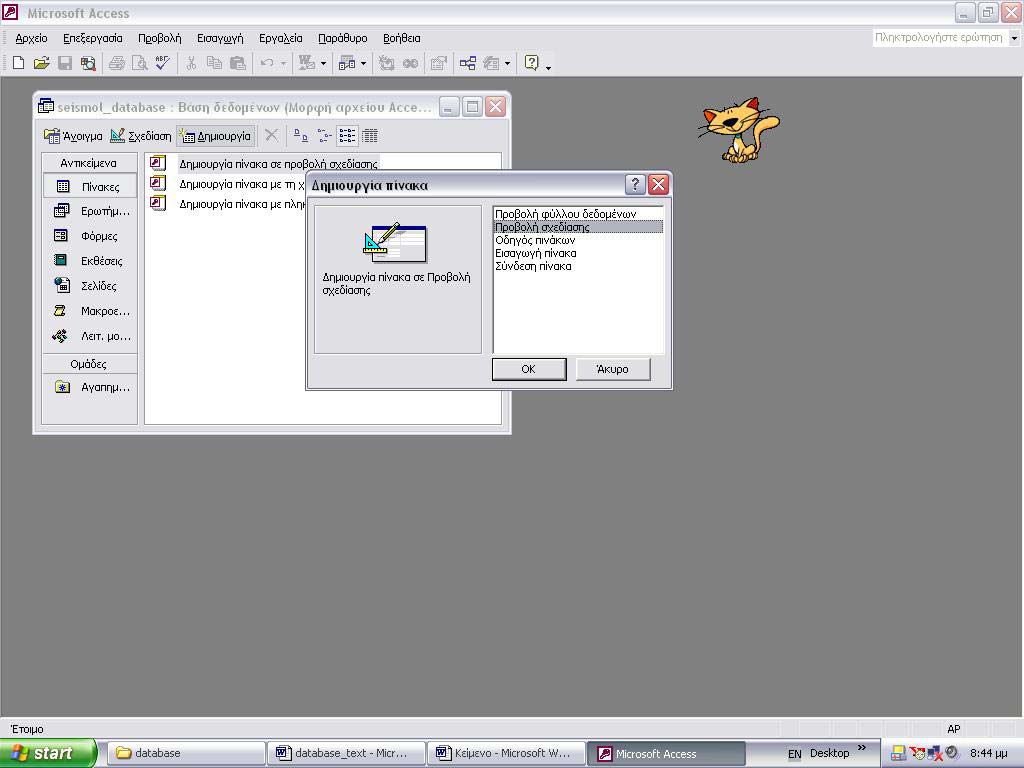
Task: Click the File Search toolbar icon
Action: 88,63
